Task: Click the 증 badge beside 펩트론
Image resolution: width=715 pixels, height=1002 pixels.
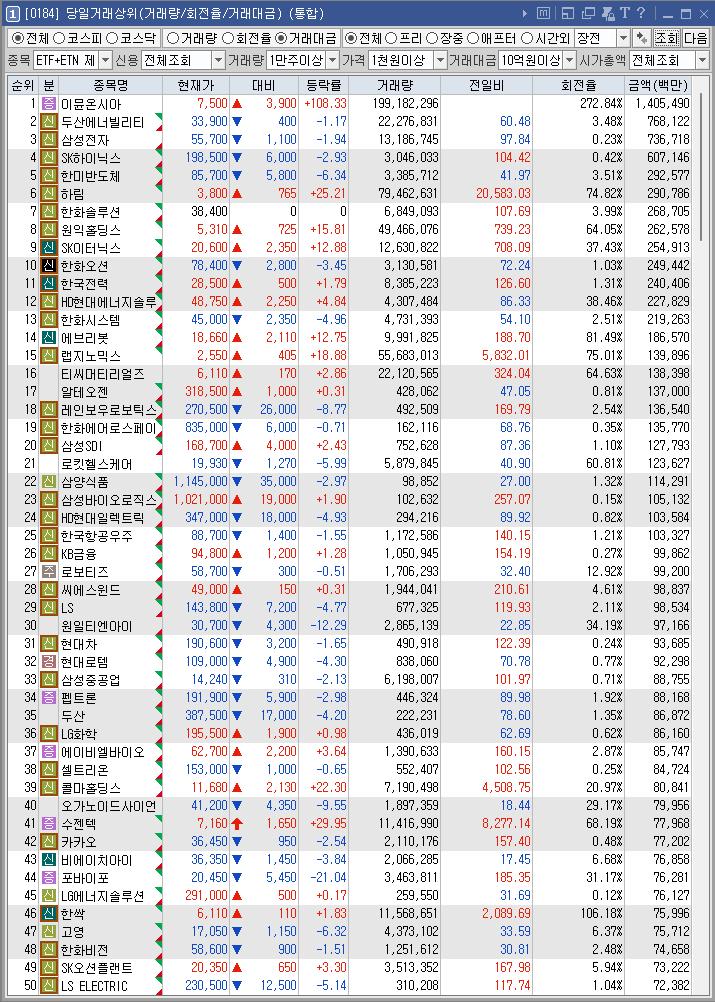Action: coord(49,697)
